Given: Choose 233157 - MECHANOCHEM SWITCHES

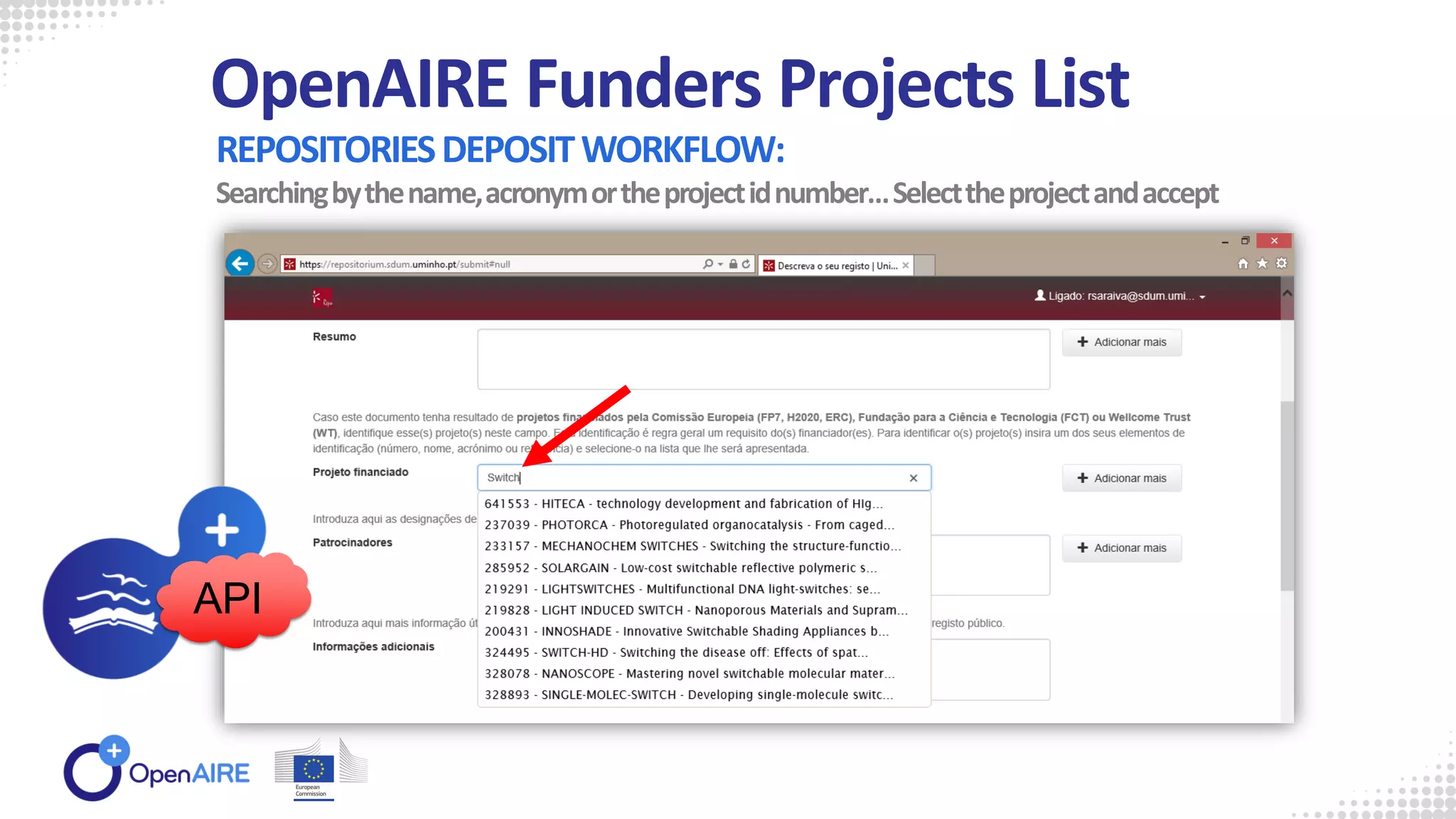Looking at the screenshot, I should pos(704,546).
